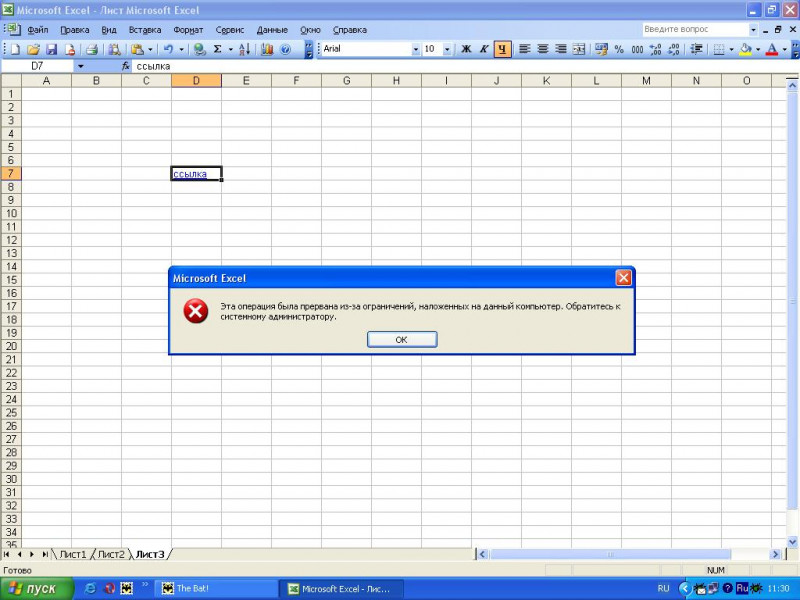Open the Сервис menu
The image size is (800, 600).
[x=230, y=30]
